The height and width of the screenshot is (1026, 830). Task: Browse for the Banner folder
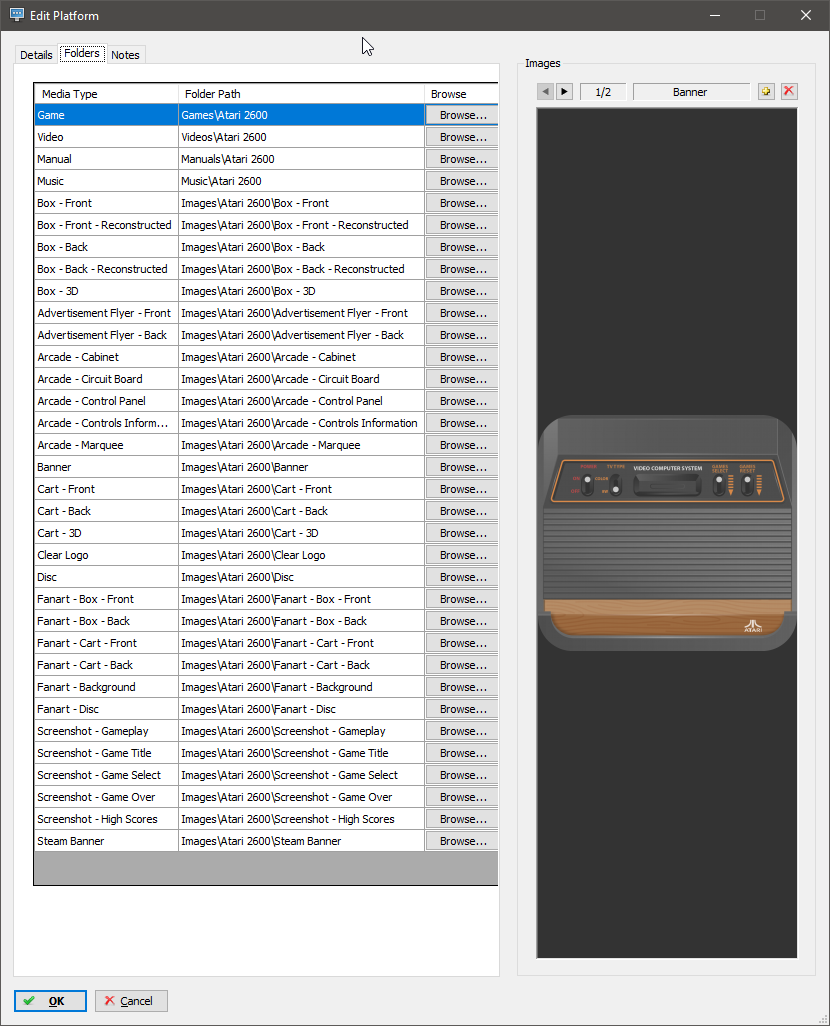[x=461, y=467]
